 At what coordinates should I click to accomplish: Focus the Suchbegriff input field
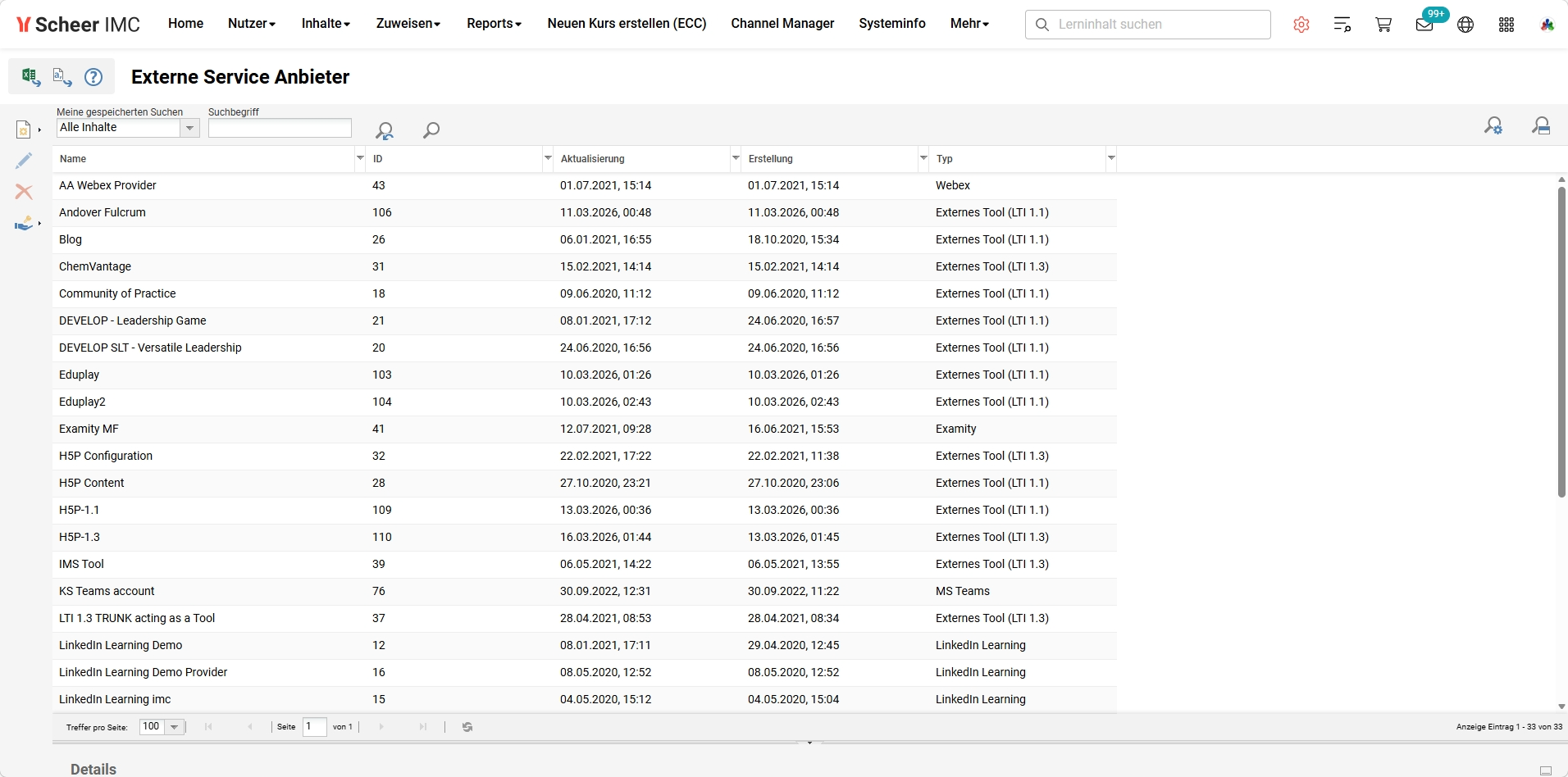280,128
